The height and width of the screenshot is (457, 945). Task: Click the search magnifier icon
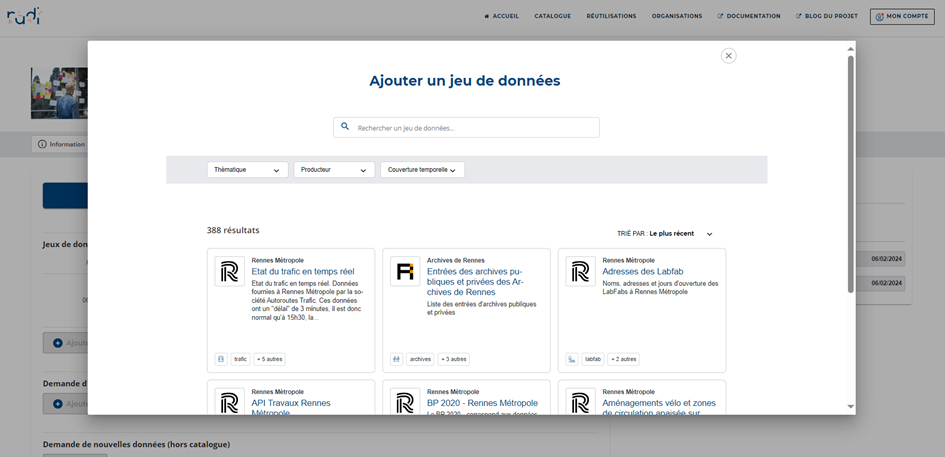coord(345,127)
